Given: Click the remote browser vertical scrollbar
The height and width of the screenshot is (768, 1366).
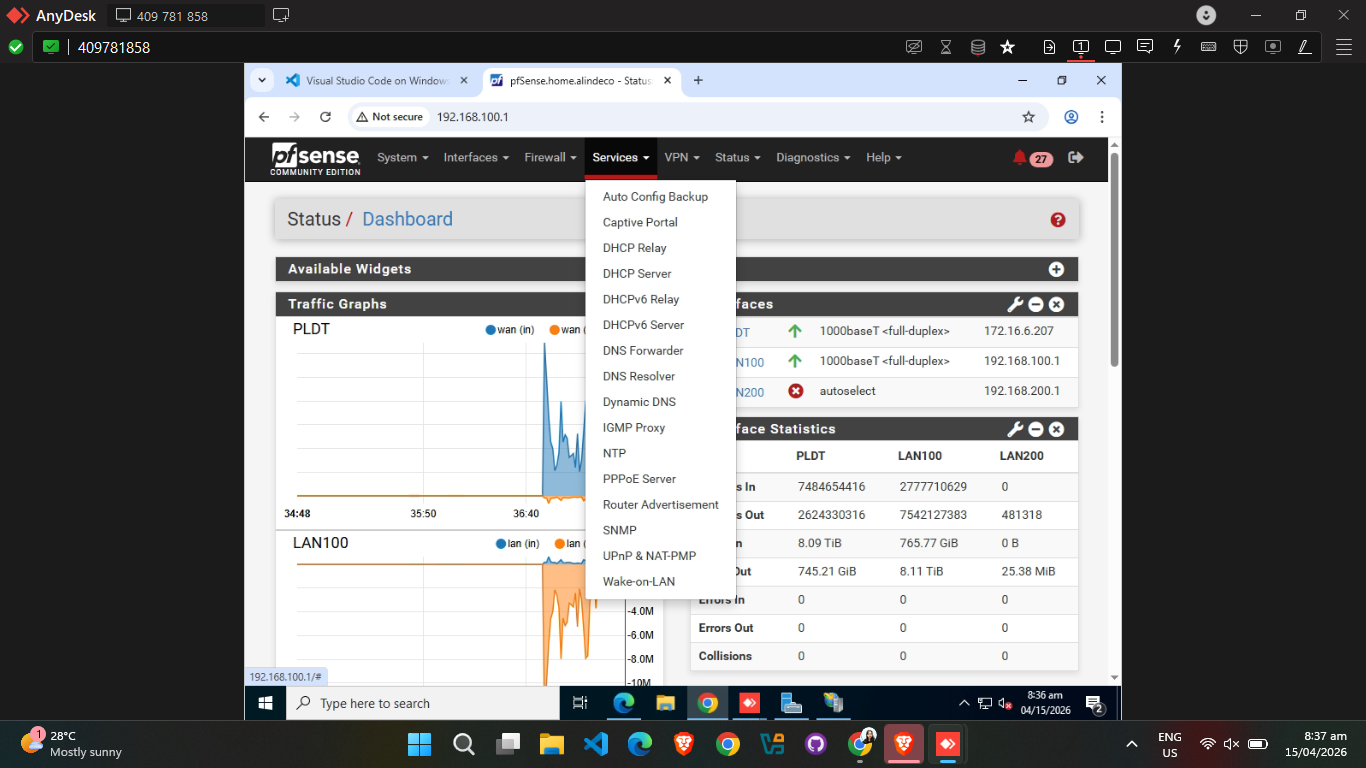Looking at the screenshot, I should click(1114, 260).
